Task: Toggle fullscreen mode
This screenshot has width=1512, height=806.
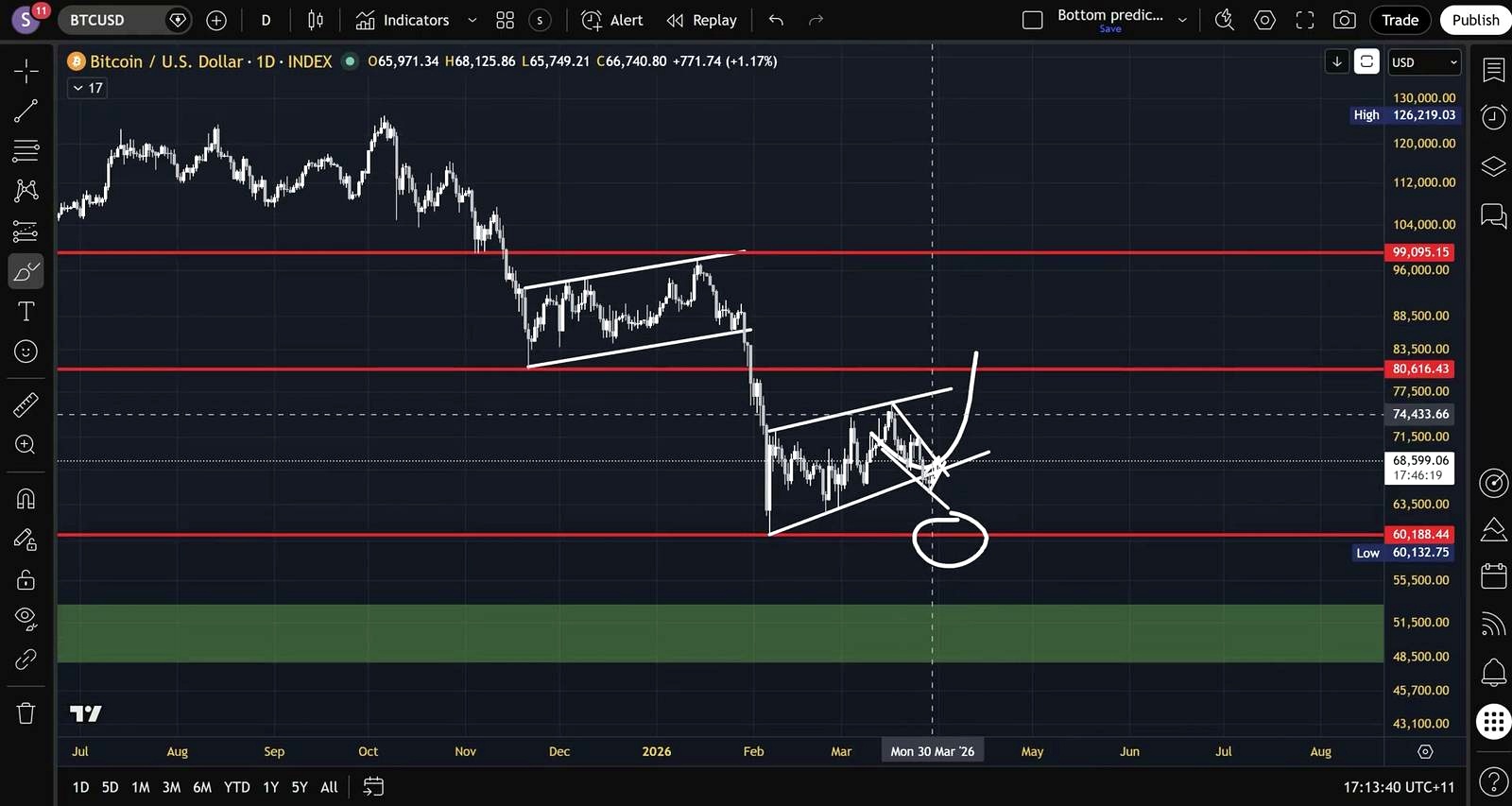Action: [x=1304, y=20]
